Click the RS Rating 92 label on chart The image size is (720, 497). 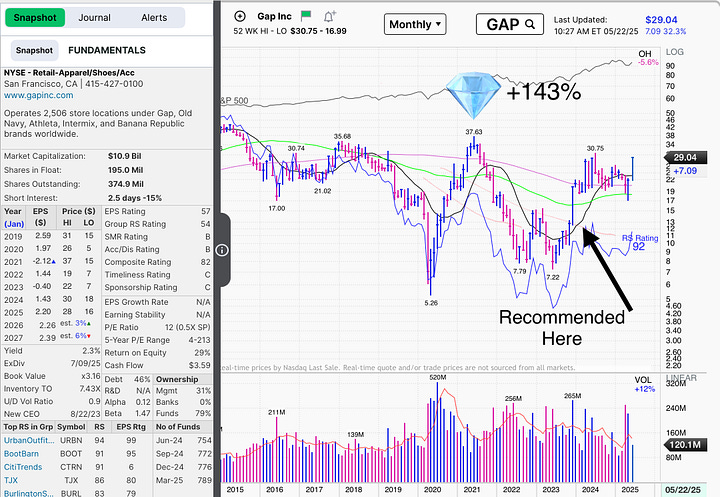(x=640, y=242)
